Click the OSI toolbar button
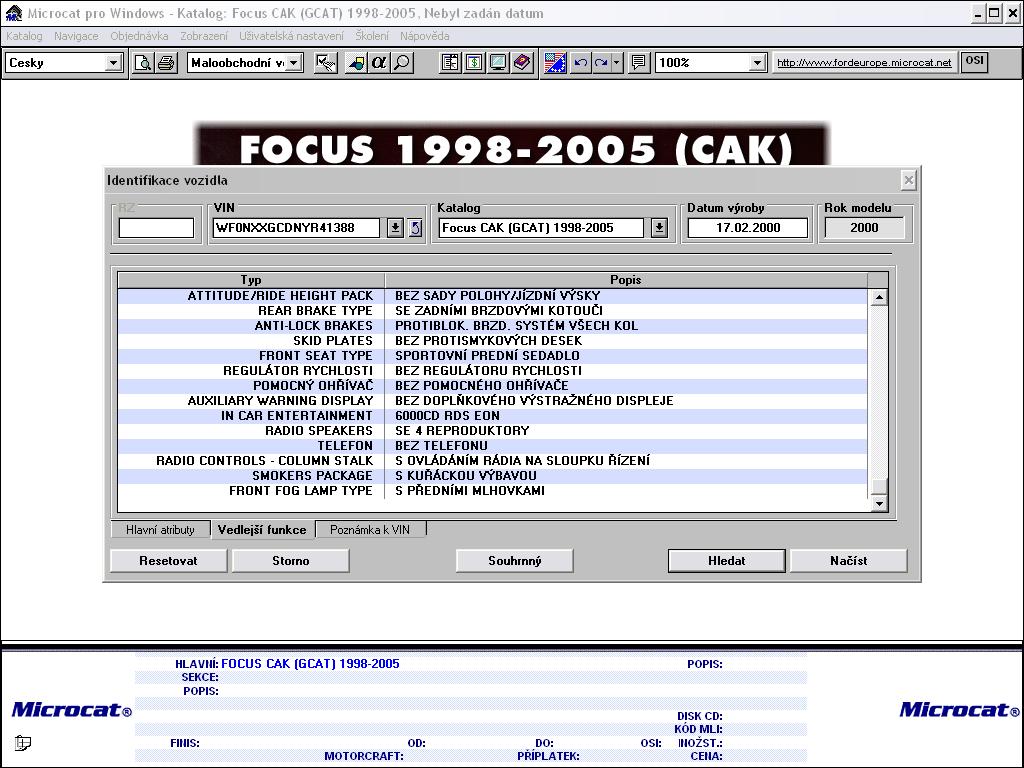The height and width of the screenshot is (768, 1024). point(974,62)
